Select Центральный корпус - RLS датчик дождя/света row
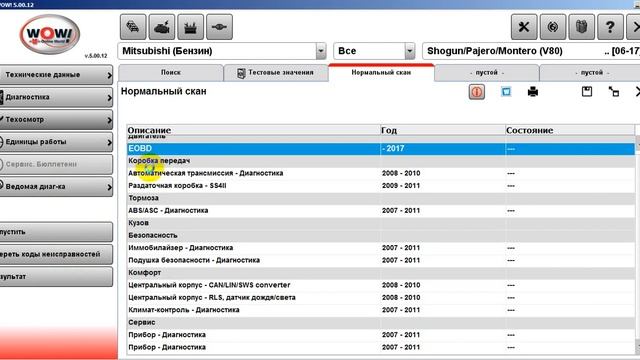The width and height of the screenshot is (640, 360). [x=380, y=298]
